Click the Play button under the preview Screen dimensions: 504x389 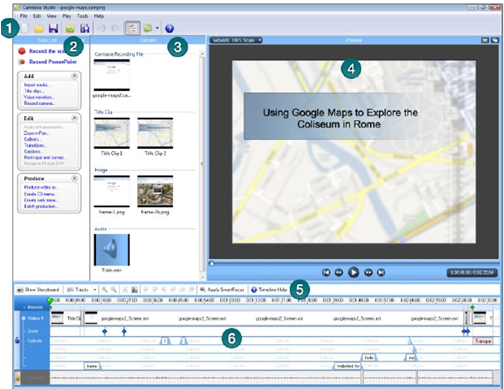[353, 272]
